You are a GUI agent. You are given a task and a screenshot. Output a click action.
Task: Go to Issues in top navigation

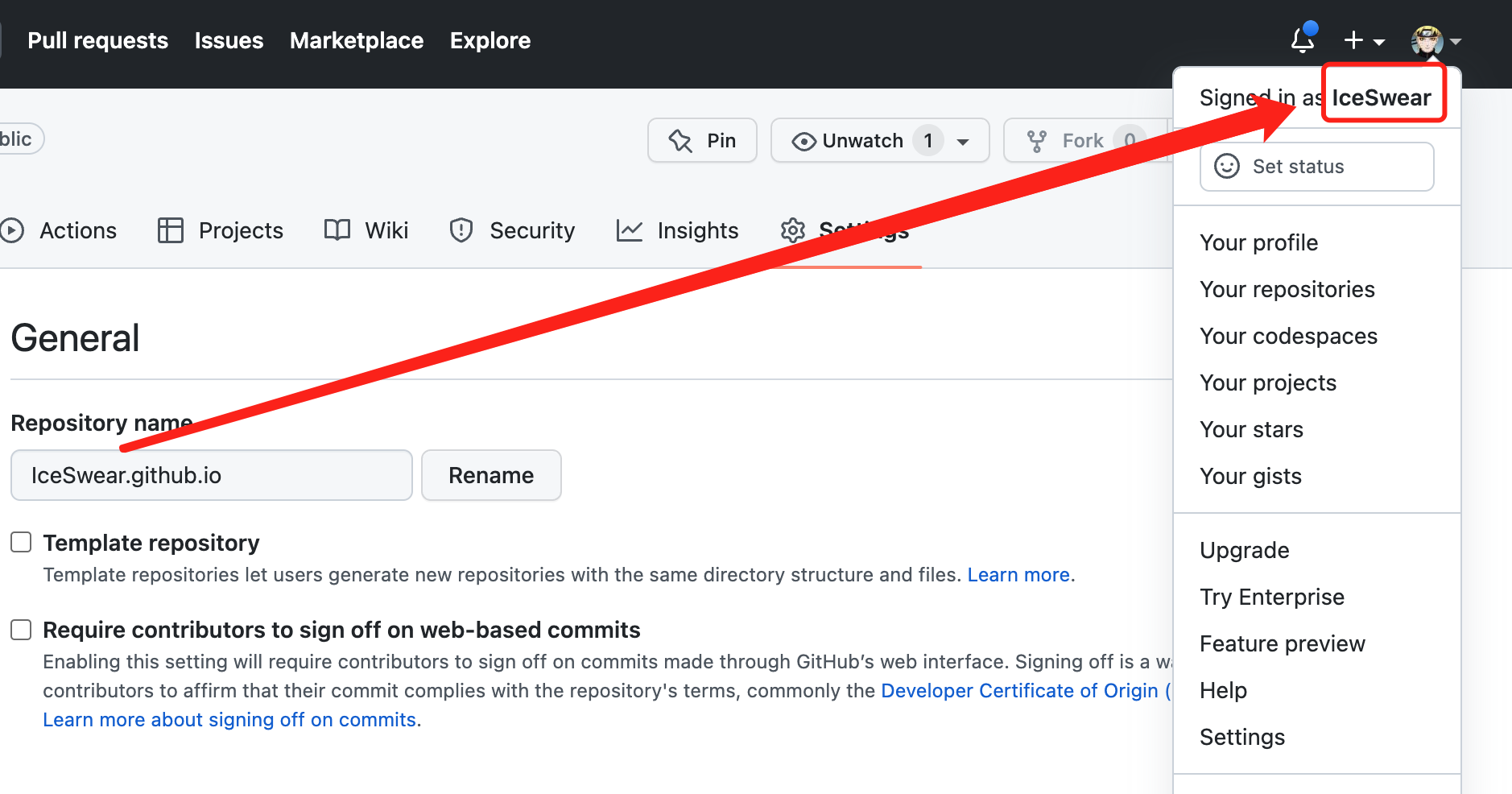click(x=229, y=40)
